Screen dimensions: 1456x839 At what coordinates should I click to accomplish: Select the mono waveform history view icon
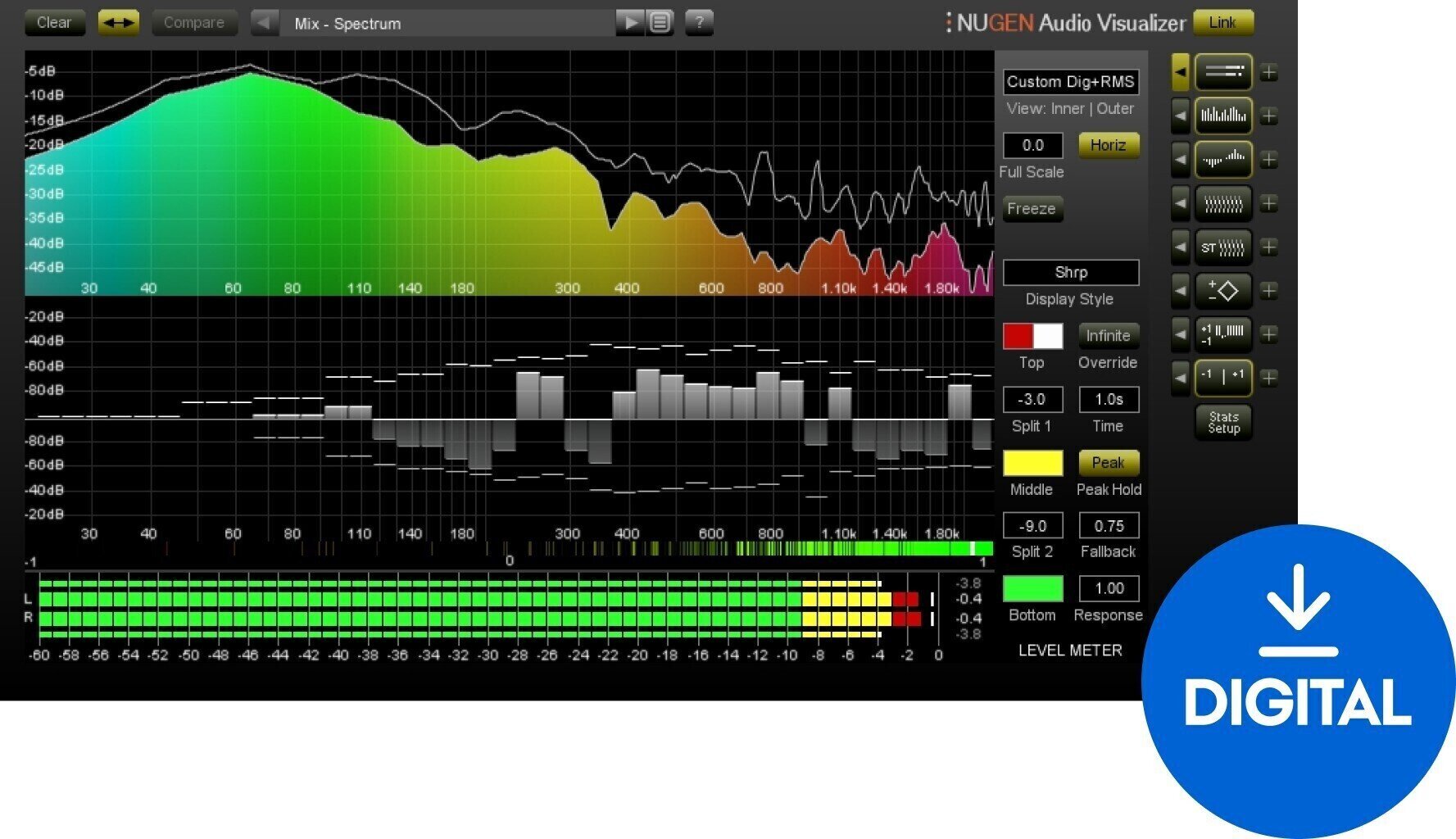point(1223,203)
